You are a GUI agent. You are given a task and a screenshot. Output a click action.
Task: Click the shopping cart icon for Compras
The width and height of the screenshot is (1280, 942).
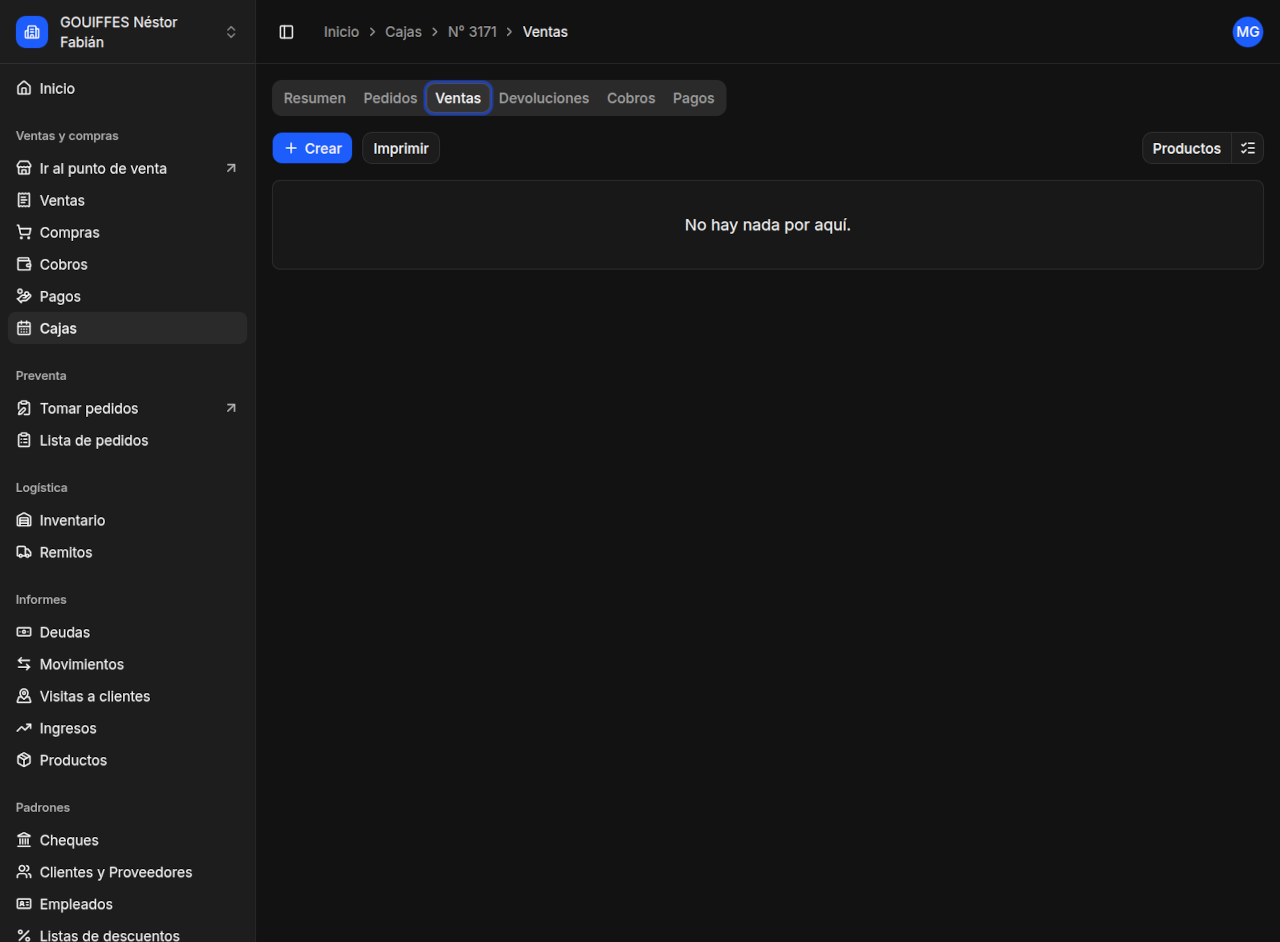[x=24, y=232]
